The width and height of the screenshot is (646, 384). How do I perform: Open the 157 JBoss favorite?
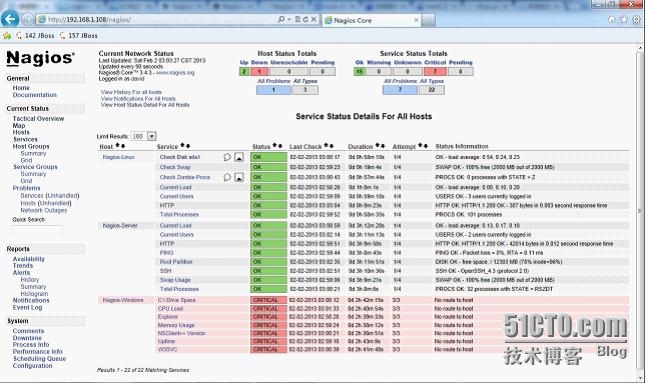(78, 36)
